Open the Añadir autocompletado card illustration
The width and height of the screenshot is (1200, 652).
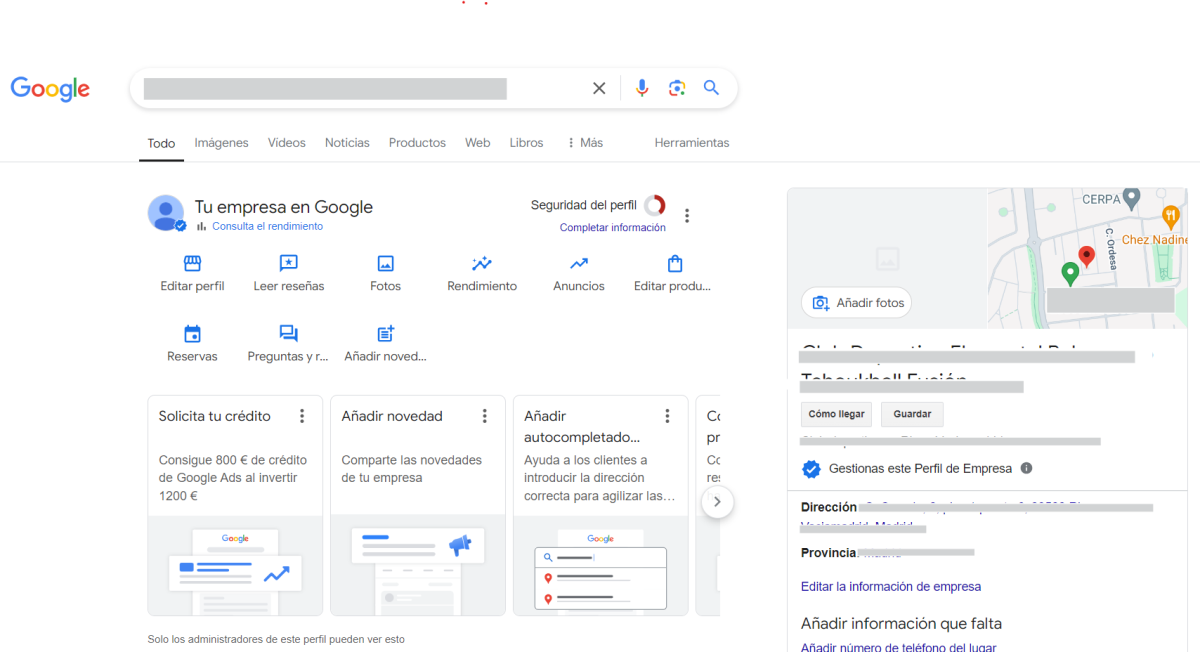coord(601,565)
